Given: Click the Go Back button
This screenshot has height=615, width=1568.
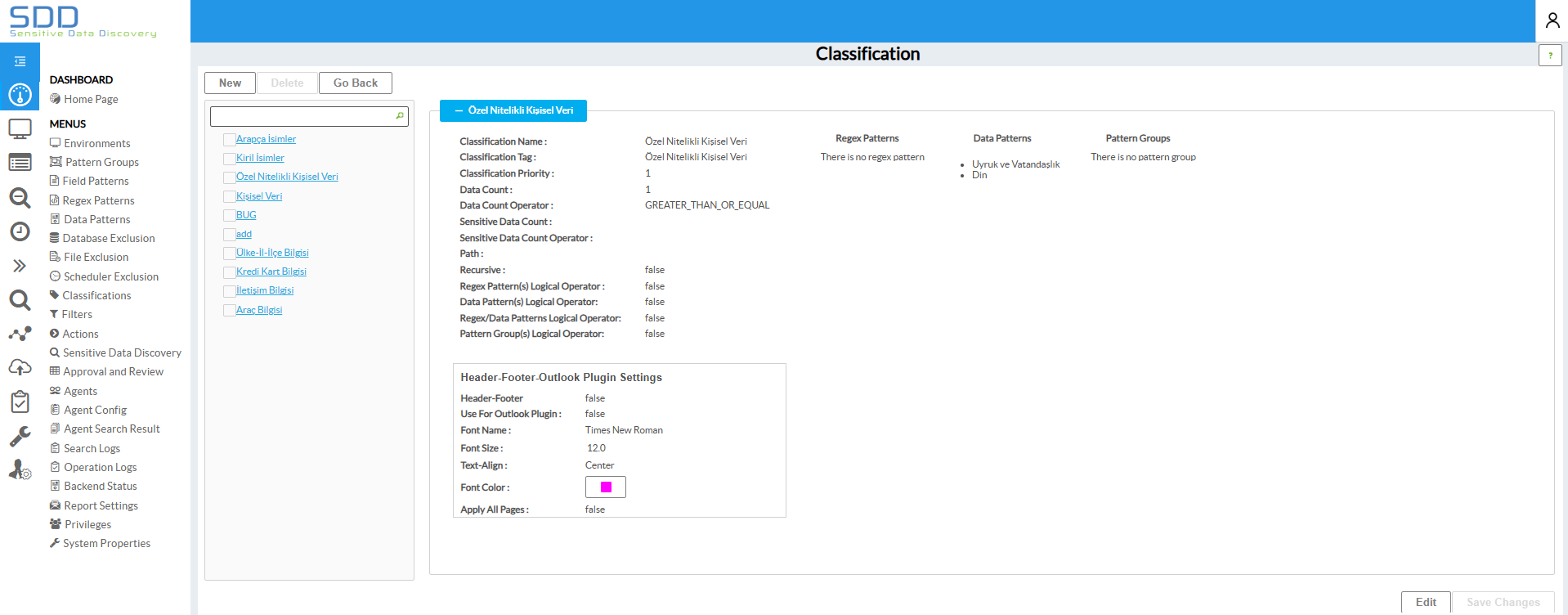Looking at the screenshot, I should [x=356, y=83].
